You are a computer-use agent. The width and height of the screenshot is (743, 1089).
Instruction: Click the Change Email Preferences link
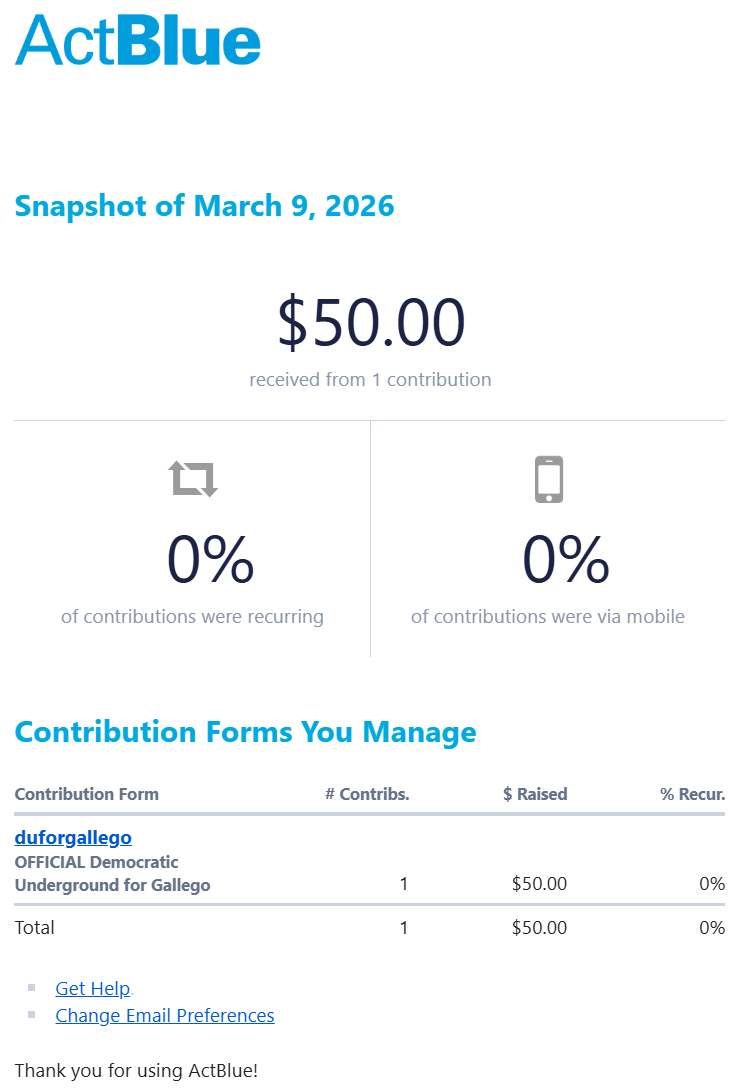point(165,1016)
